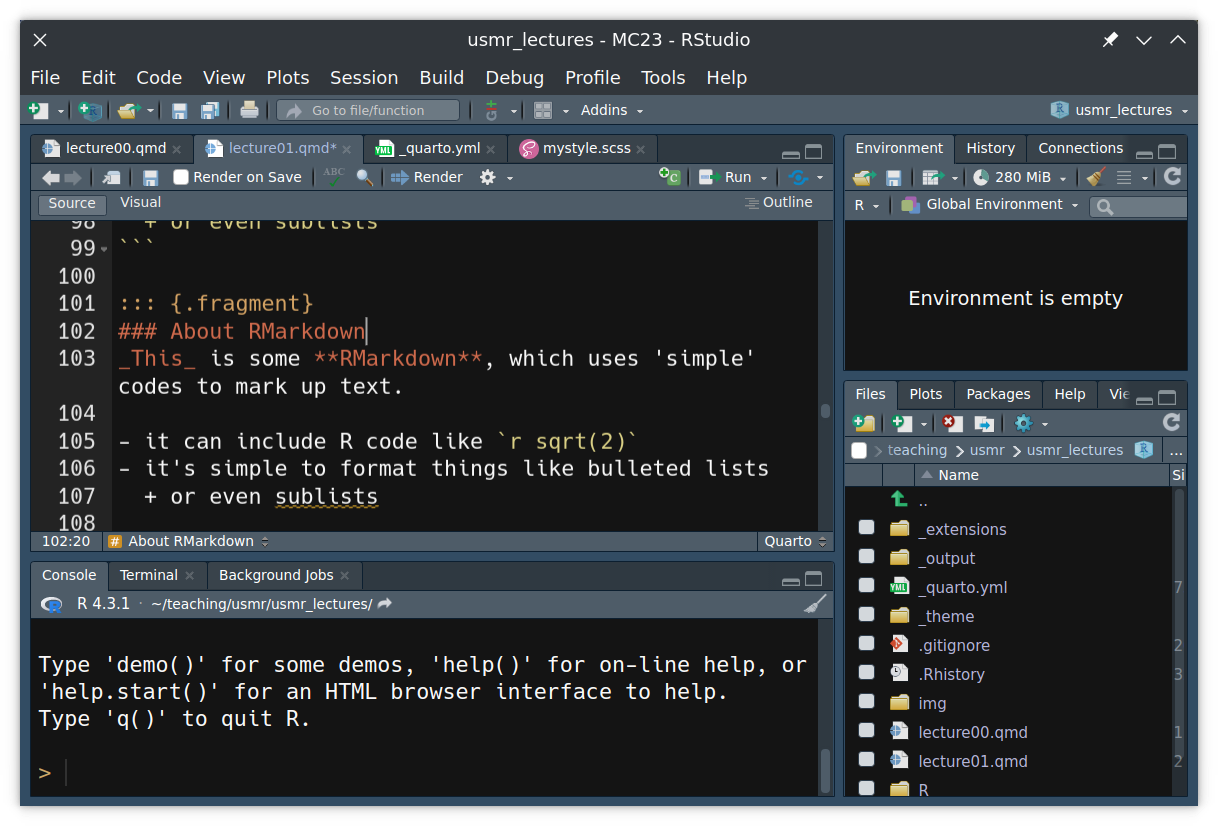This screenshot has height=826, width=1218.
Task: Expand the Global Environment dropdown
Action: (990, 205)
